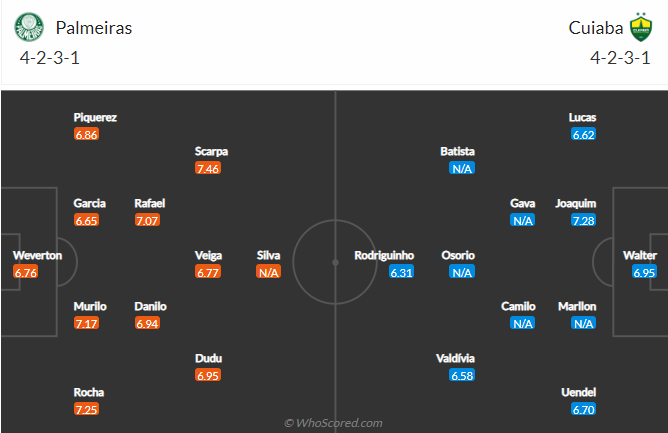Image resolution: width=668 pixels, height=433 pixels.
Task: Select Weverton's 6.76 rating badge
Action: (26, 272)
